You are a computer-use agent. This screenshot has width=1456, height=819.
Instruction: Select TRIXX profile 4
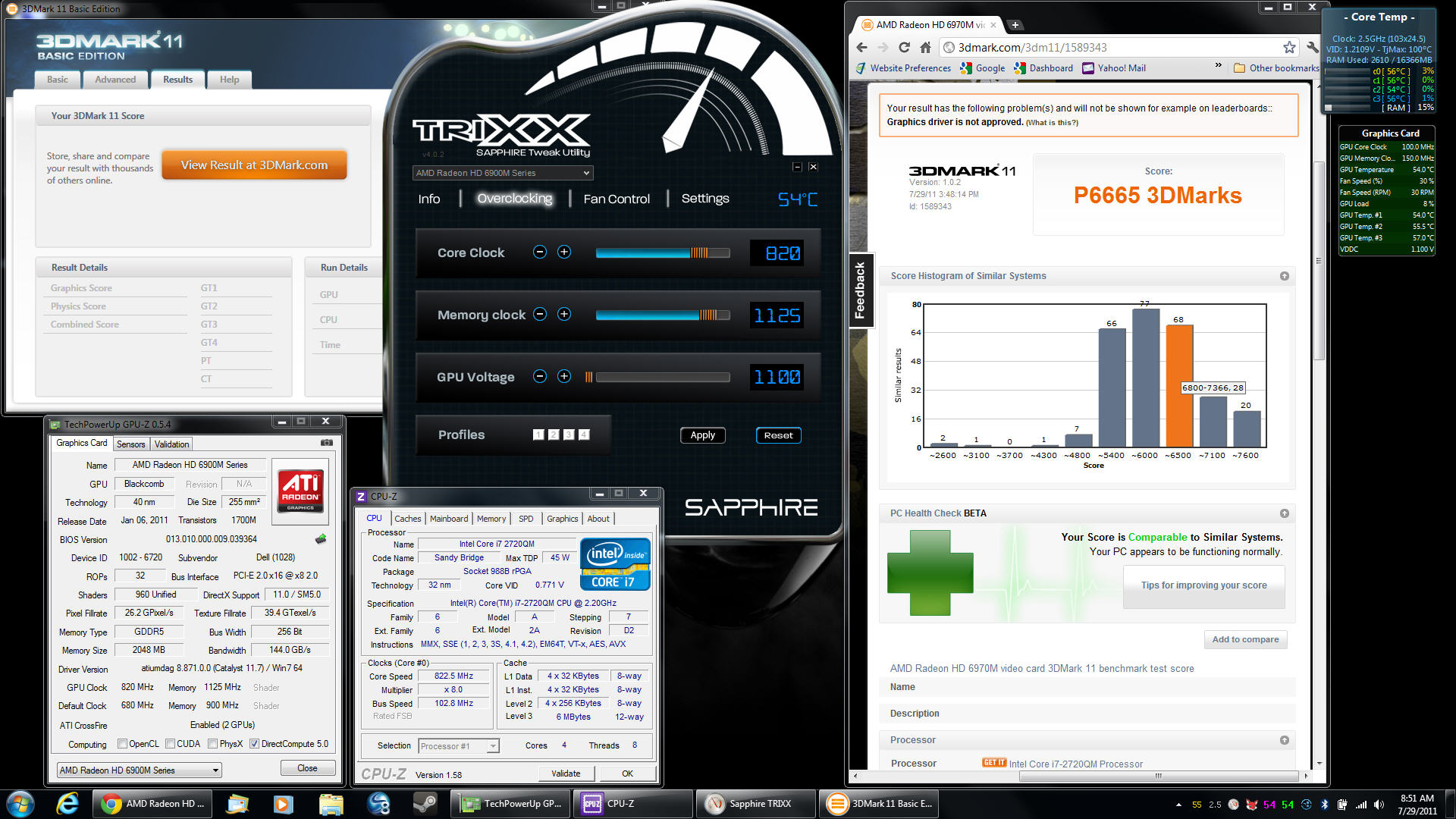[x=584, y=435]
